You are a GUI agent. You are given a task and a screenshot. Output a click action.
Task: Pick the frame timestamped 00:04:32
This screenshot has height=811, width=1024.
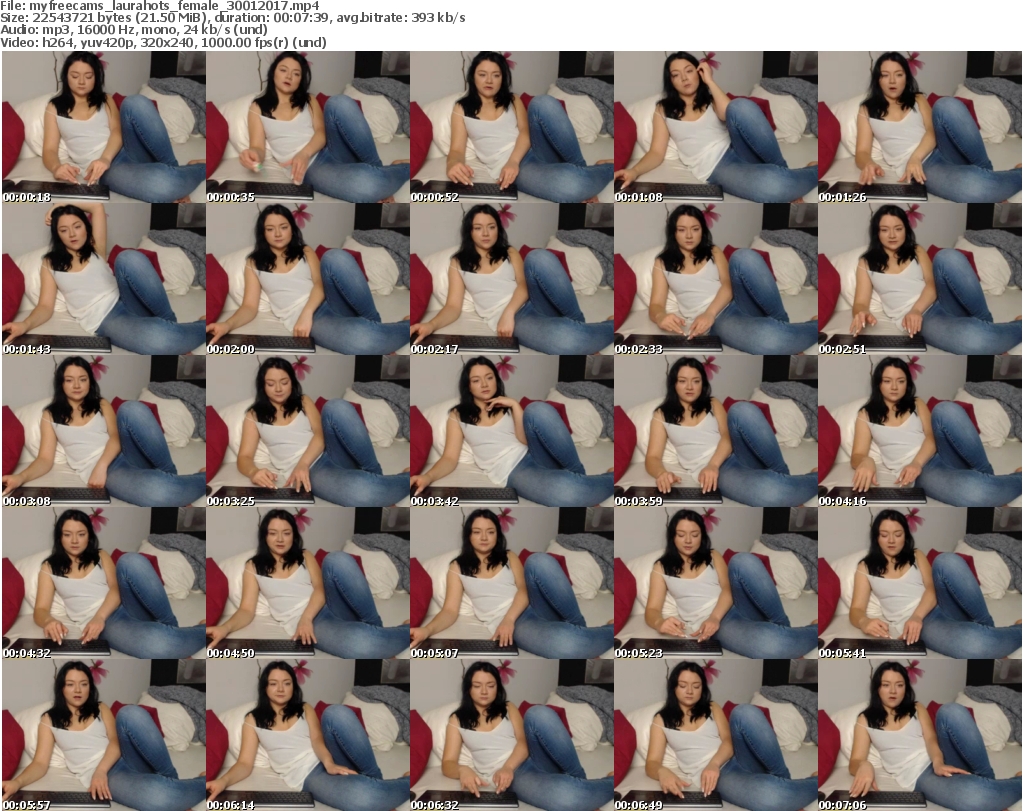104,583
